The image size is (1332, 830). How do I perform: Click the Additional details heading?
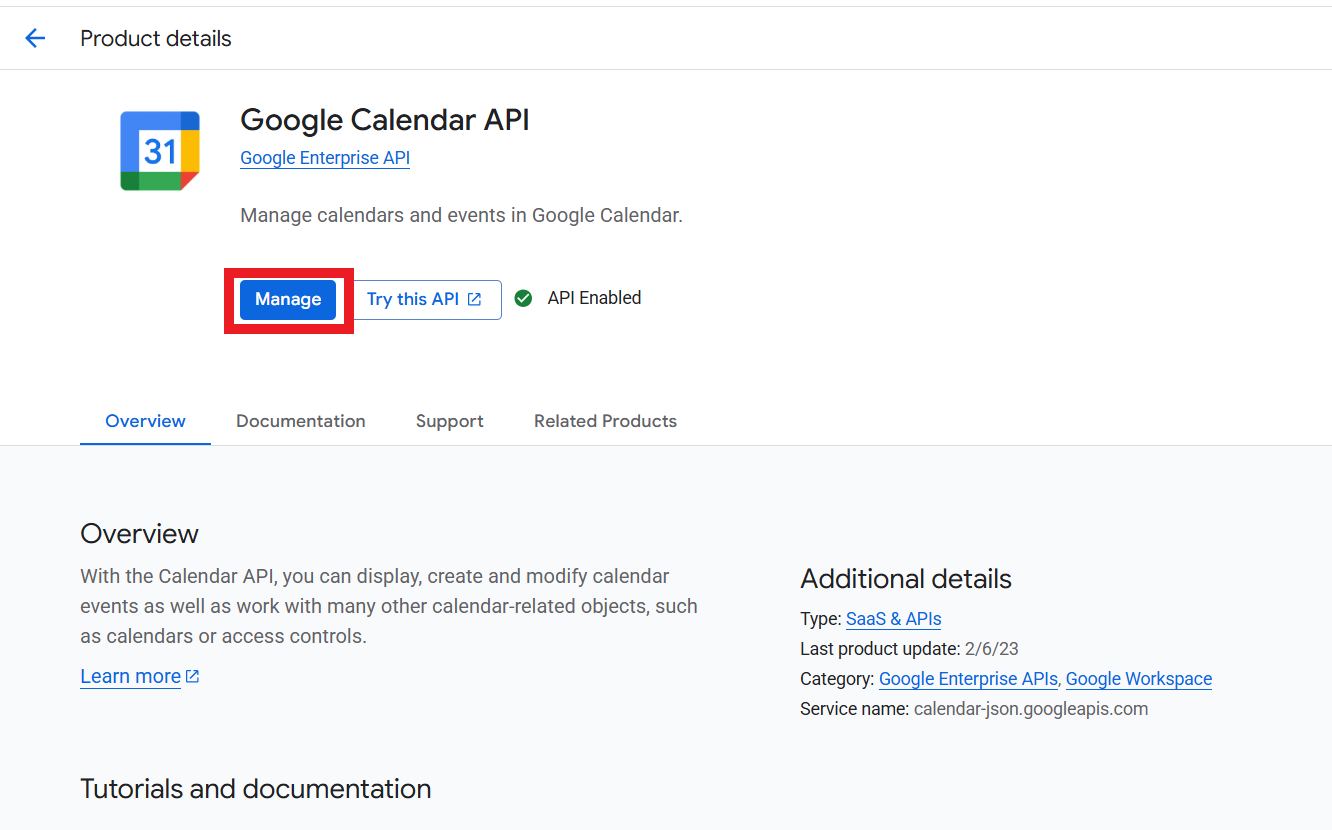pyautogui.click(x=906, y=579)
